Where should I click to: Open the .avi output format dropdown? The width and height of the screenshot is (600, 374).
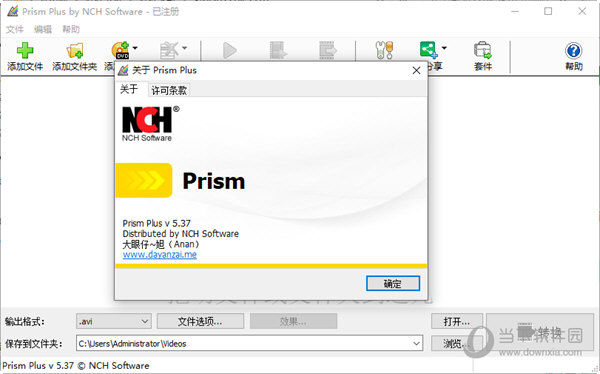[114, 321]
